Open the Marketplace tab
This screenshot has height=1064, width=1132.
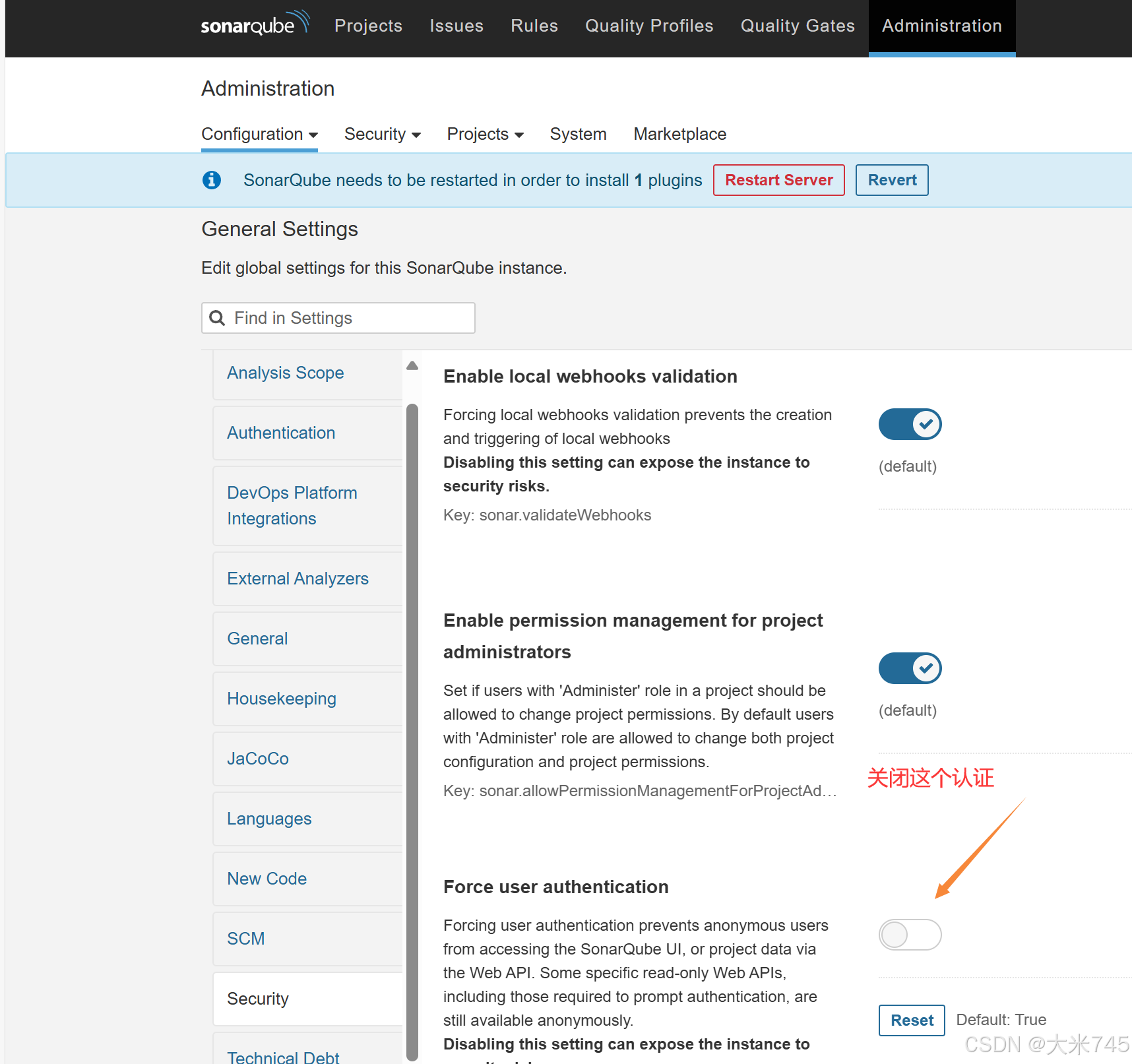click(x=679, y=134)
